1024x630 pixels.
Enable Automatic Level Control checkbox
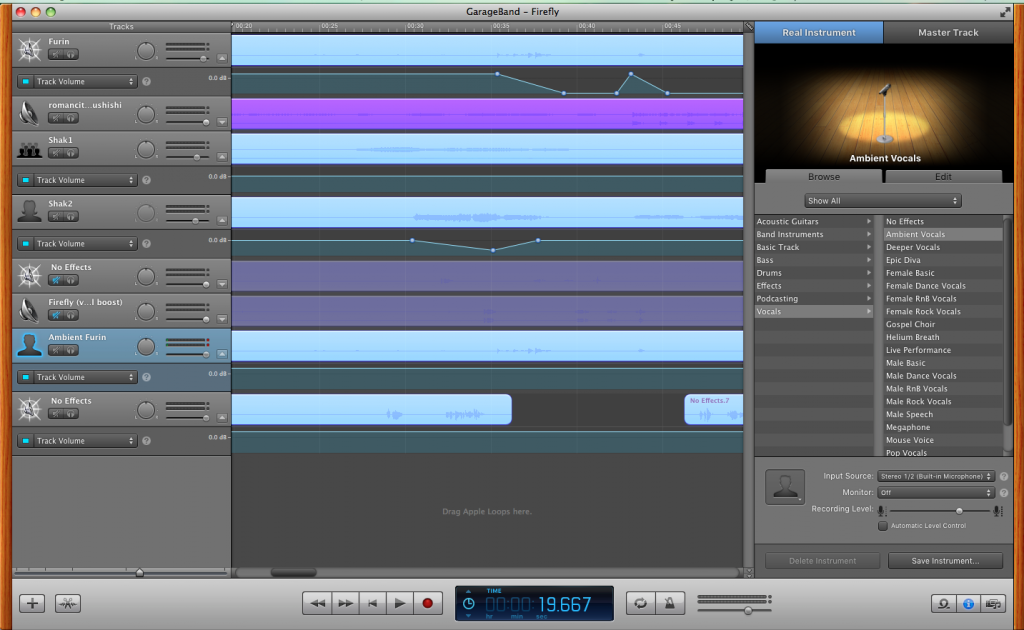coord(882,525)
